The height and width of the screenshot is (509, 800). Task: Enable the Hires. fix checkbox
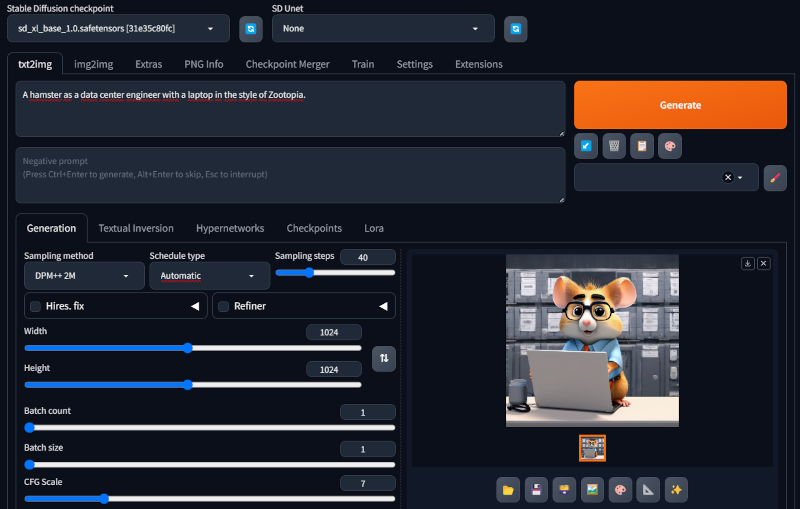pos(36,306)
